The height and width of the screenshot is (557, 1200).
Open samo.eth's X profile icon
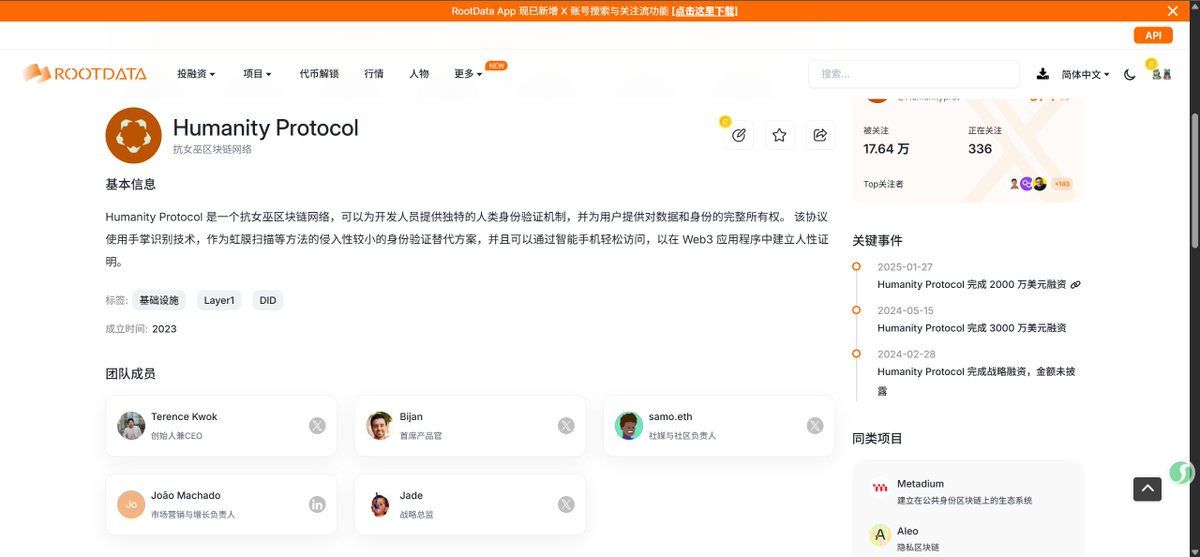pyautogui.click(x=815, y=426)
